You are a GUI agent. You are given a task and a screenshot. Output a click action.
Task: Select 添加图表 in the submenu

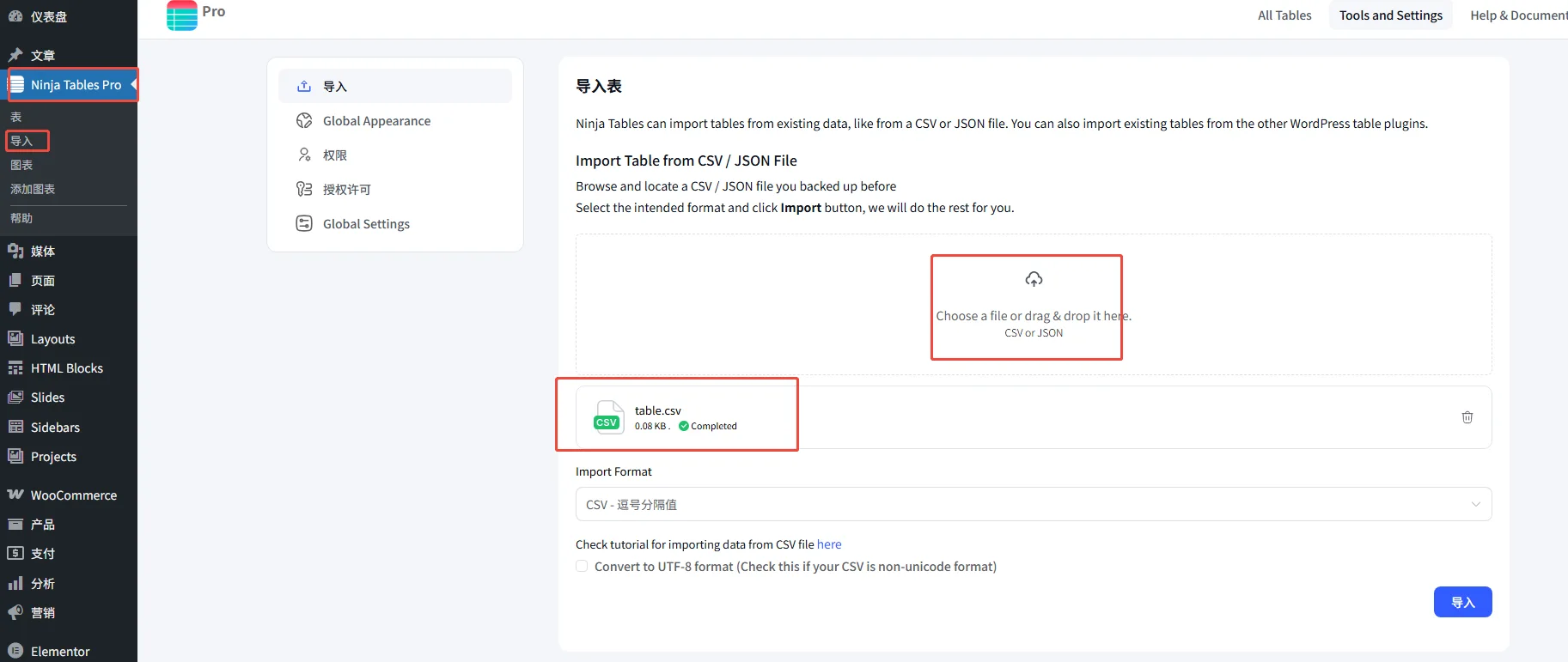(x=33, y=189)
